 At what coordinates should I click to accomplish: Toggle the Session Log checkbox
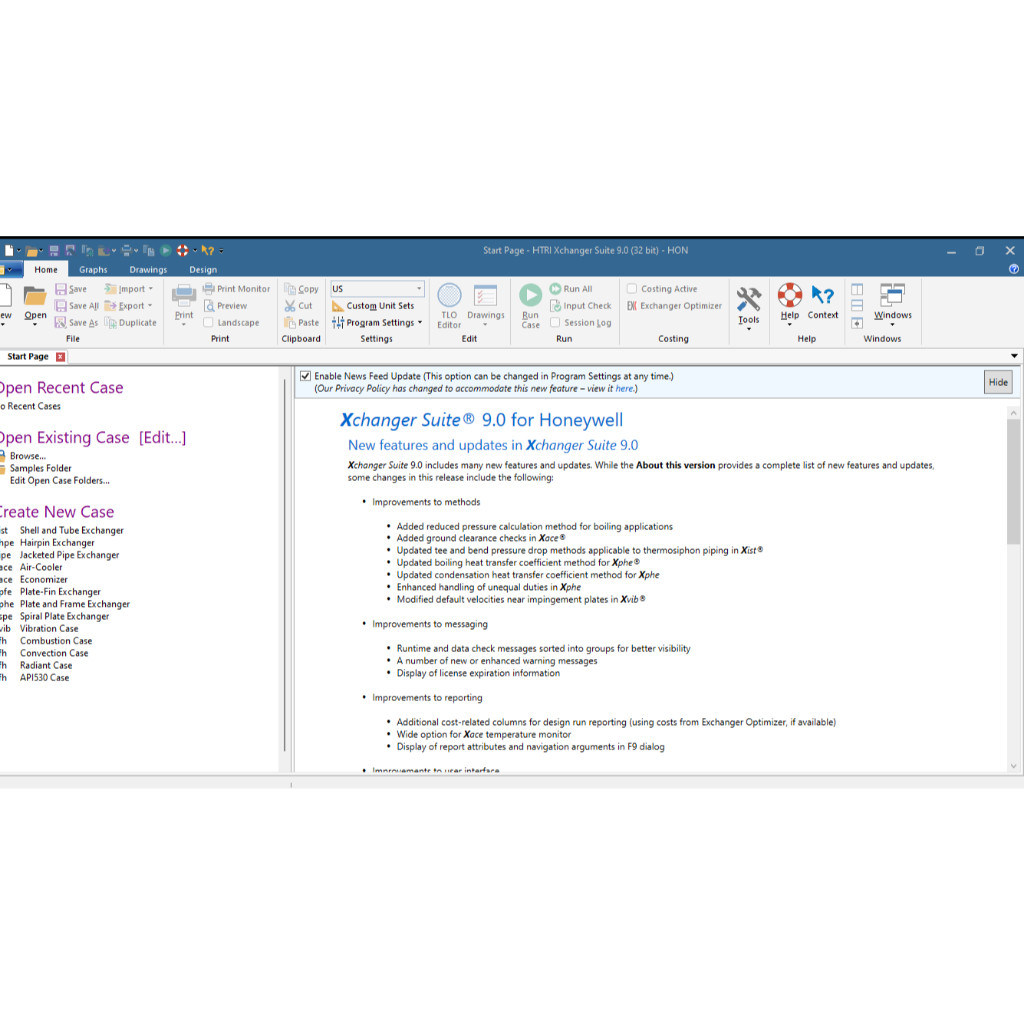pyautogui.click(x=555, y=323)
